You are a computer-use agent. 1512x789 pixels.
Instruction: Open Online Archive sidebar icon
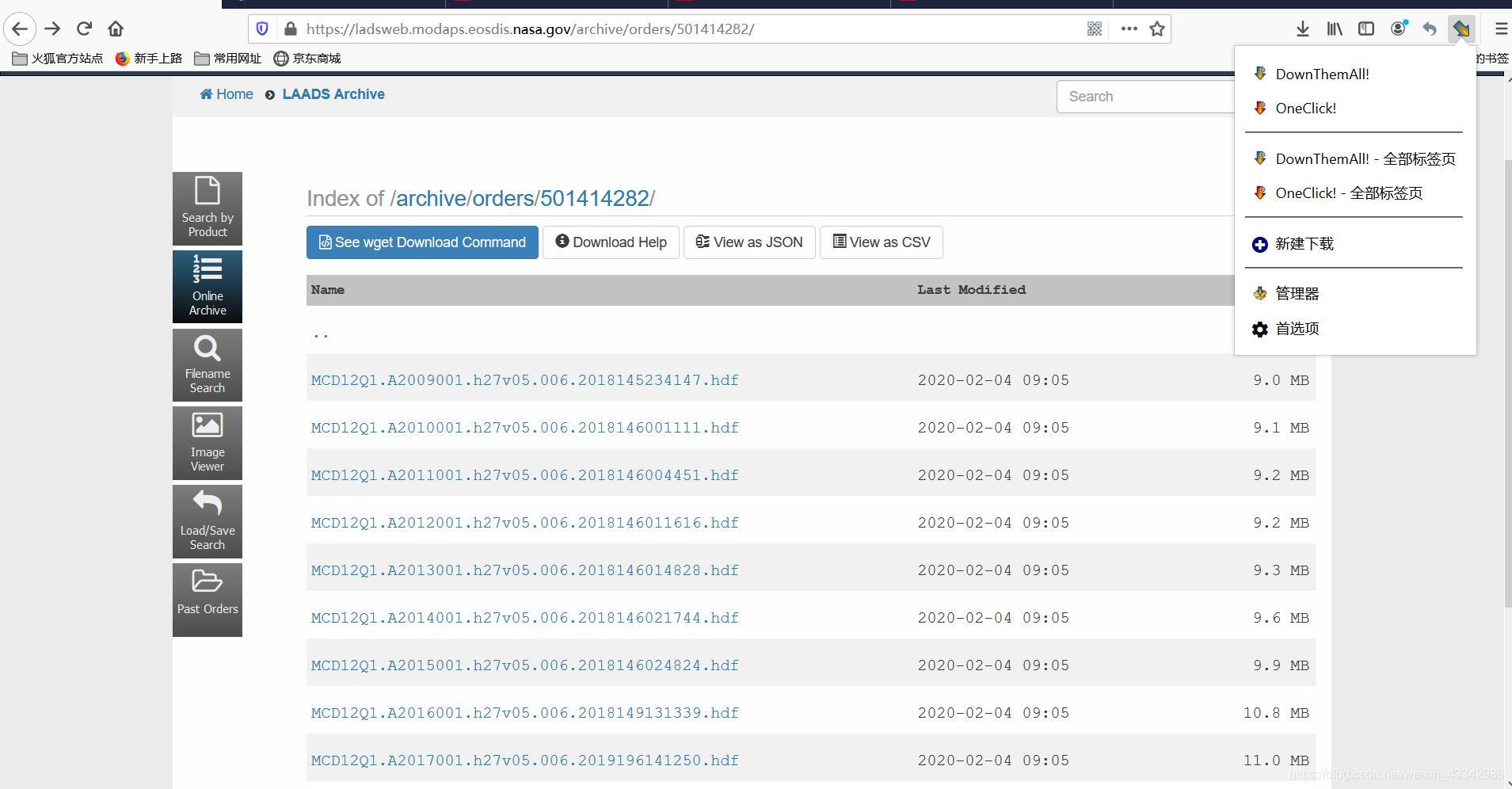point(208,287)
